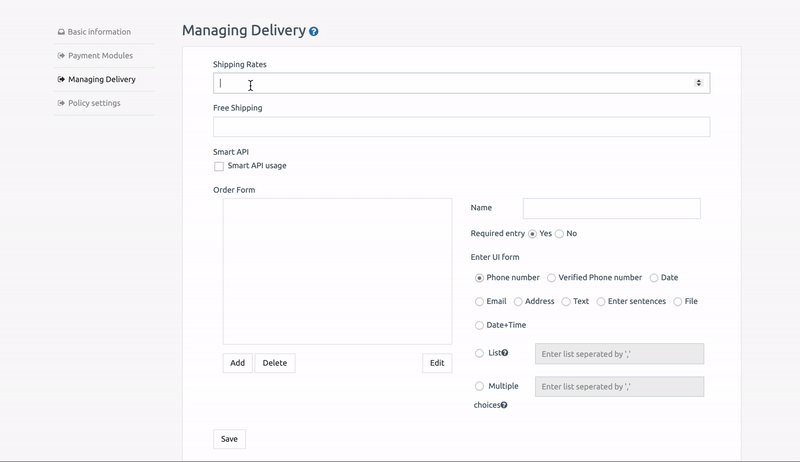Click the Basic information sidebar icon
The image size is (800, 462).
[x=62, y=32]
